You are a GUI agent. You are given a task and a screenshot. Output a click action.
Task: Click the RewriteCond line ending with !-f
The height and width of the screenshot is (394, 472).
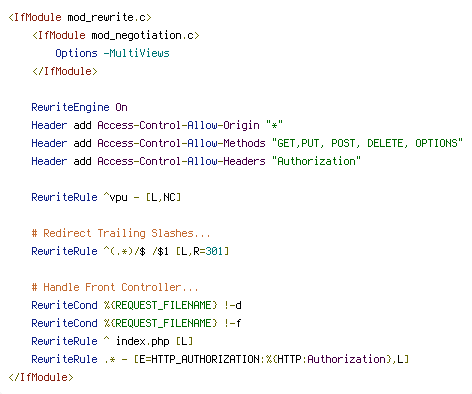136,323
